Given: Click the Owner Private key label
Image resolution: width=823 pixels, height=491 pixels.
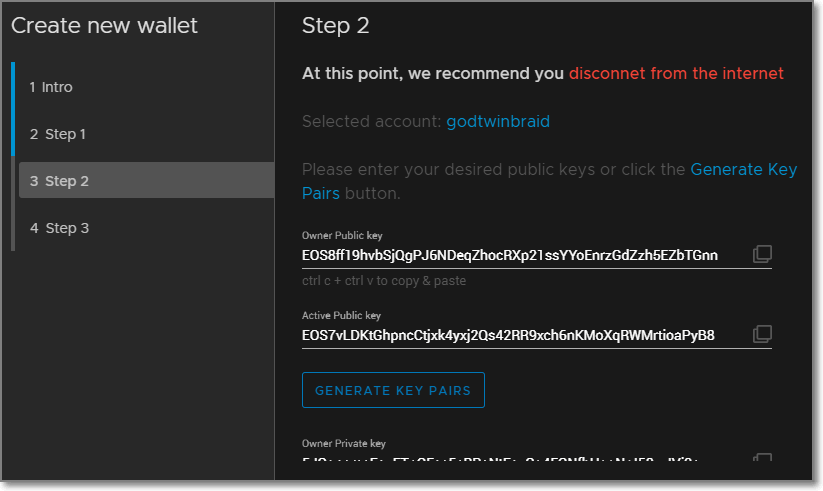Looking at the screenshot, I should [x=343, y=443].
